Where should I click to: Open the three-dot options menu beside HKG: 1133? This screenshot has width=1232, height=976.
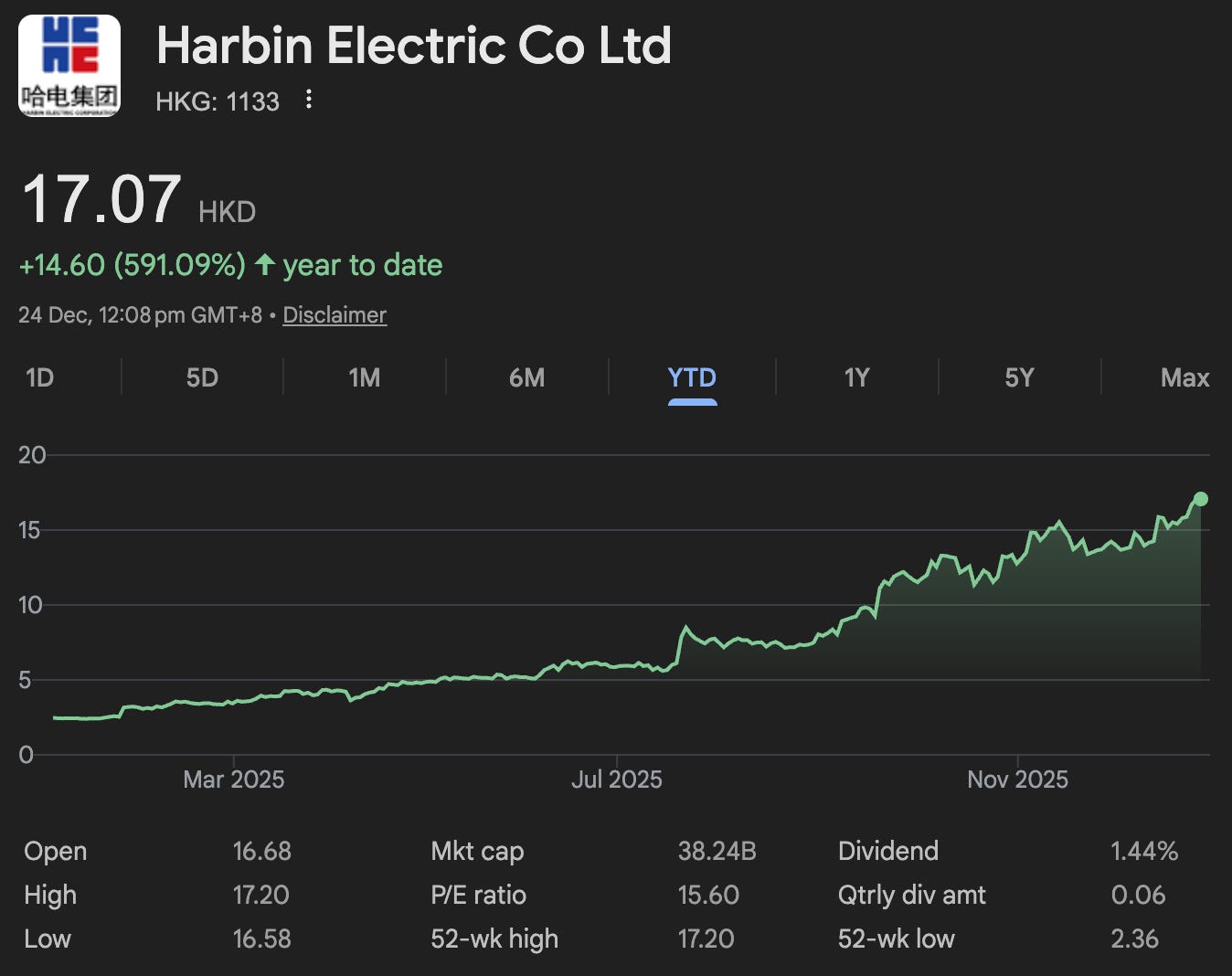pyautogui.click(x=309, y=99)
